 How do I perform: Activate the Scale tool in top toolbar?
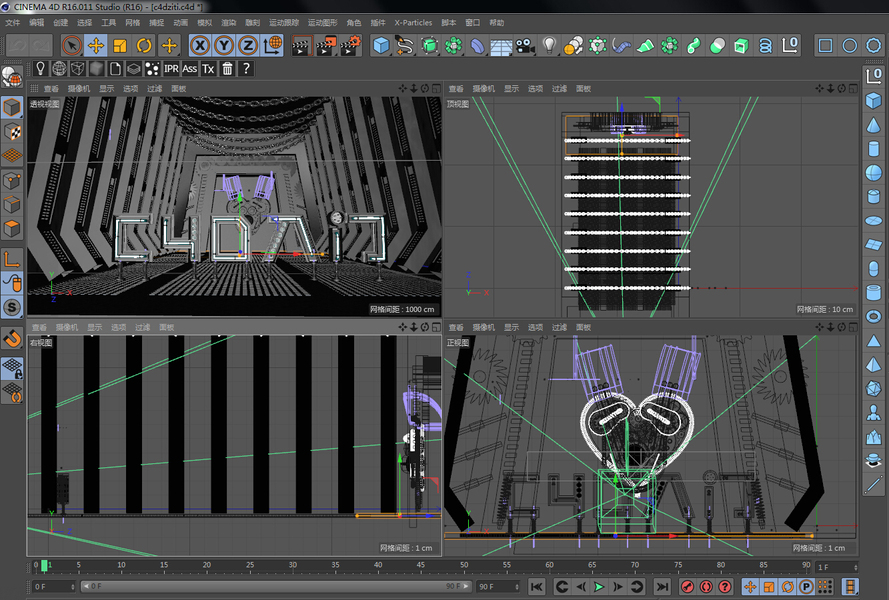[120, 45]
